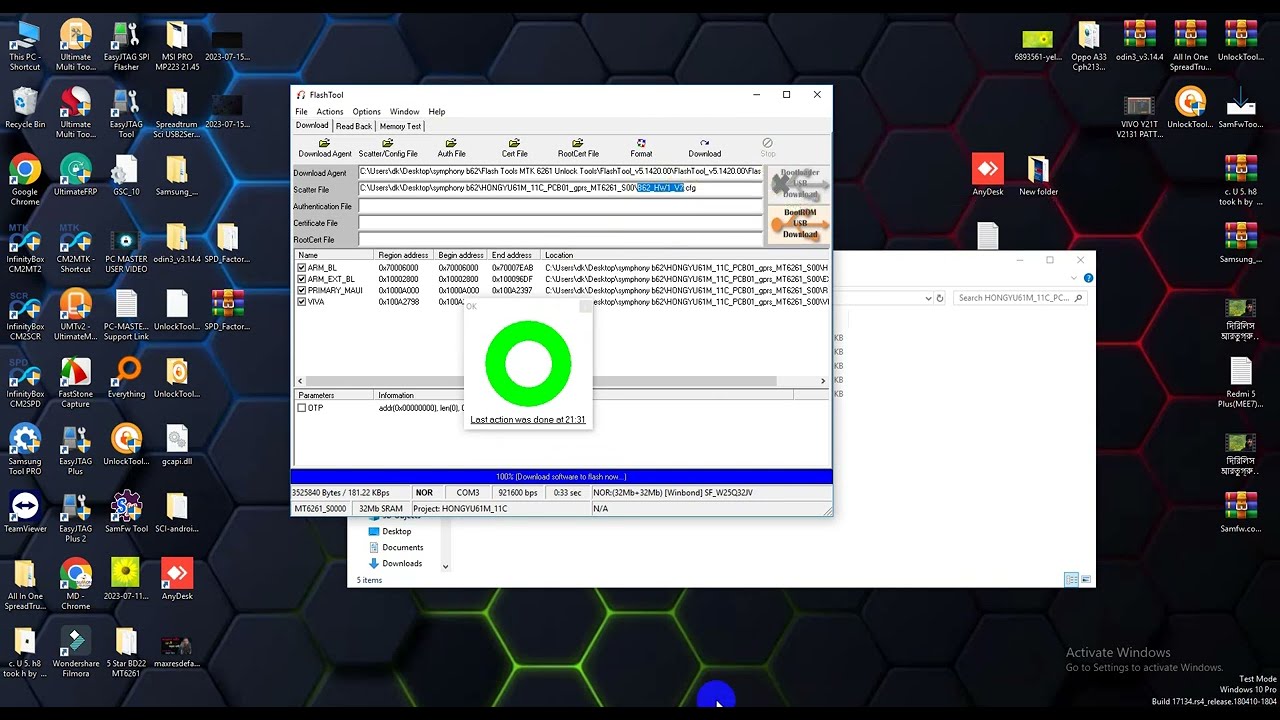Open Google Chrome desktop shortcut

[25, 180]
